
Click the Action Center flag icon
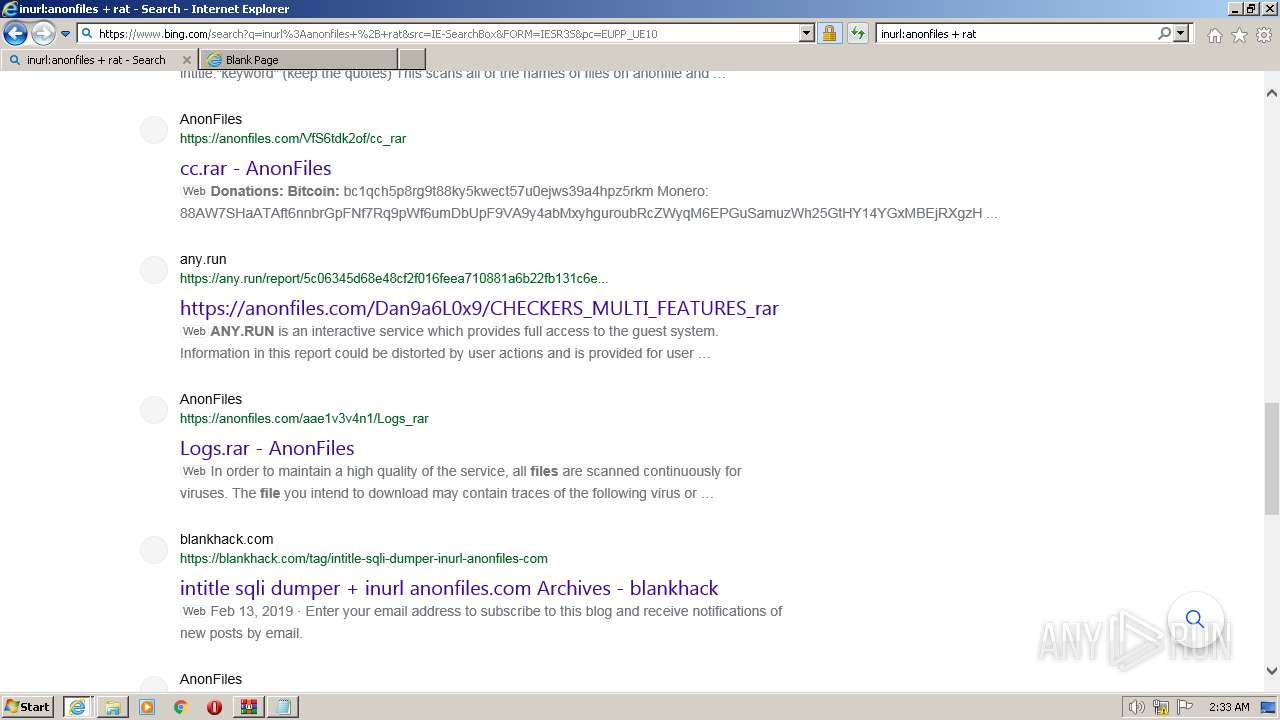(1184, 707)
